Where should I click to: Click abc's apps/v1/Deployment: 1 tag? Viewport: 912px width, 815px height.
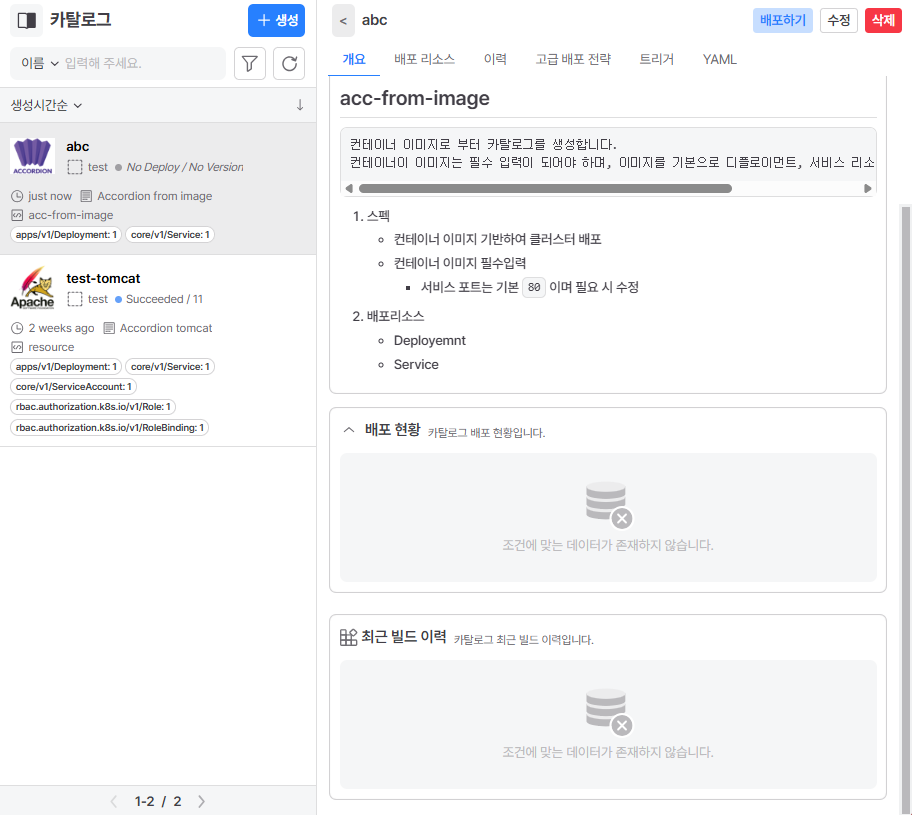point(66,235)
